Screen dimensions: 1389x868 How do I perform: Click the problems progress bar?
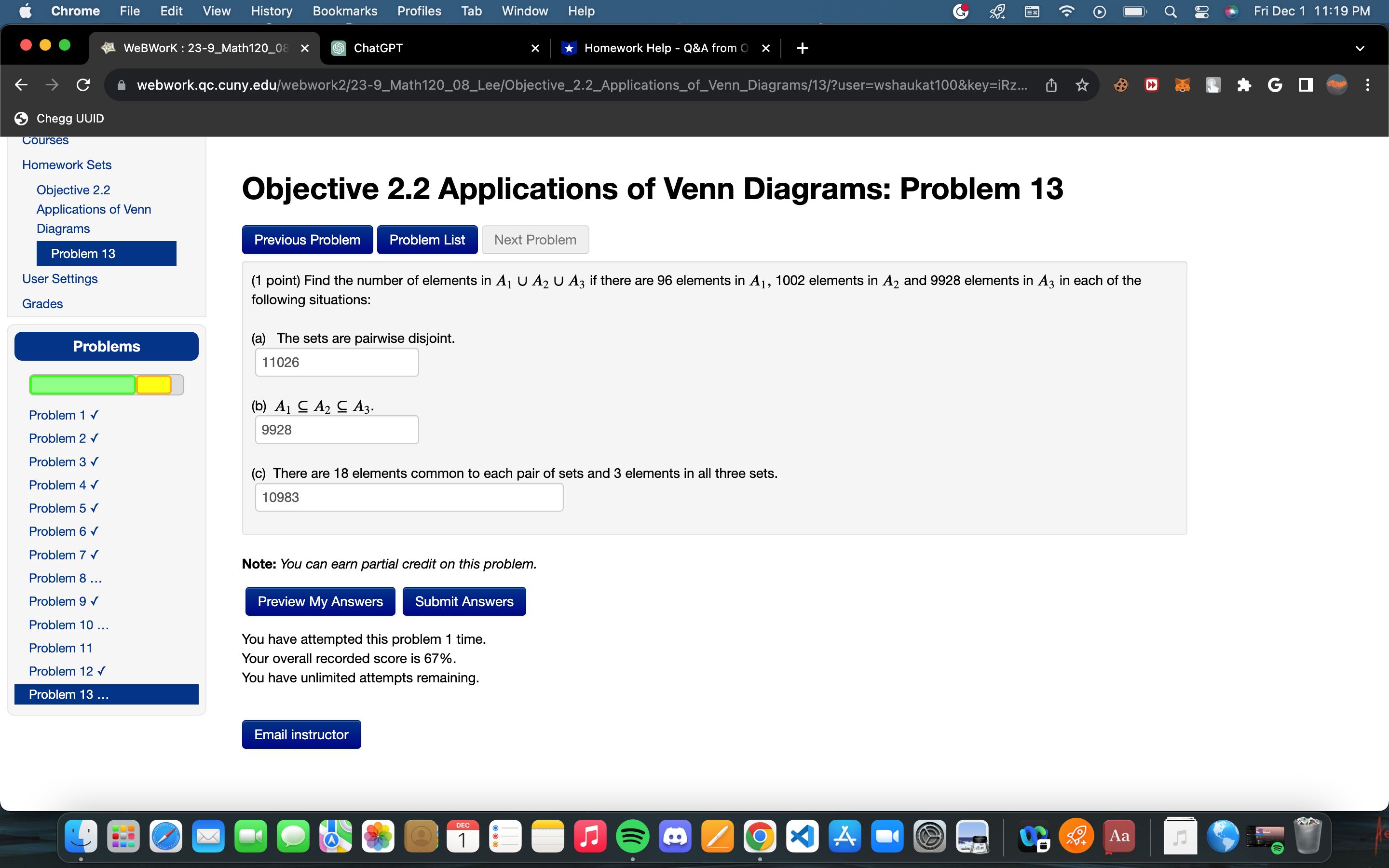coord(106,385)
